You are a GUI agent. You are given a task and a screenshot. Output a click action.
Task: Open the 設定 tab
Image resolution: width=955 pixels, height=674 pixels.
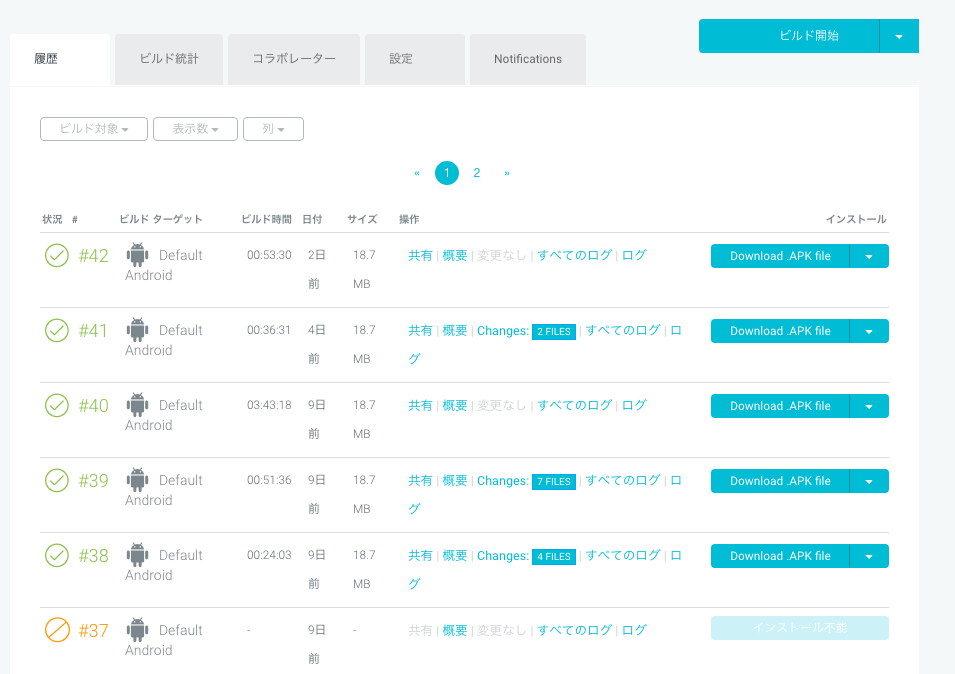click(x=415, y=59)
